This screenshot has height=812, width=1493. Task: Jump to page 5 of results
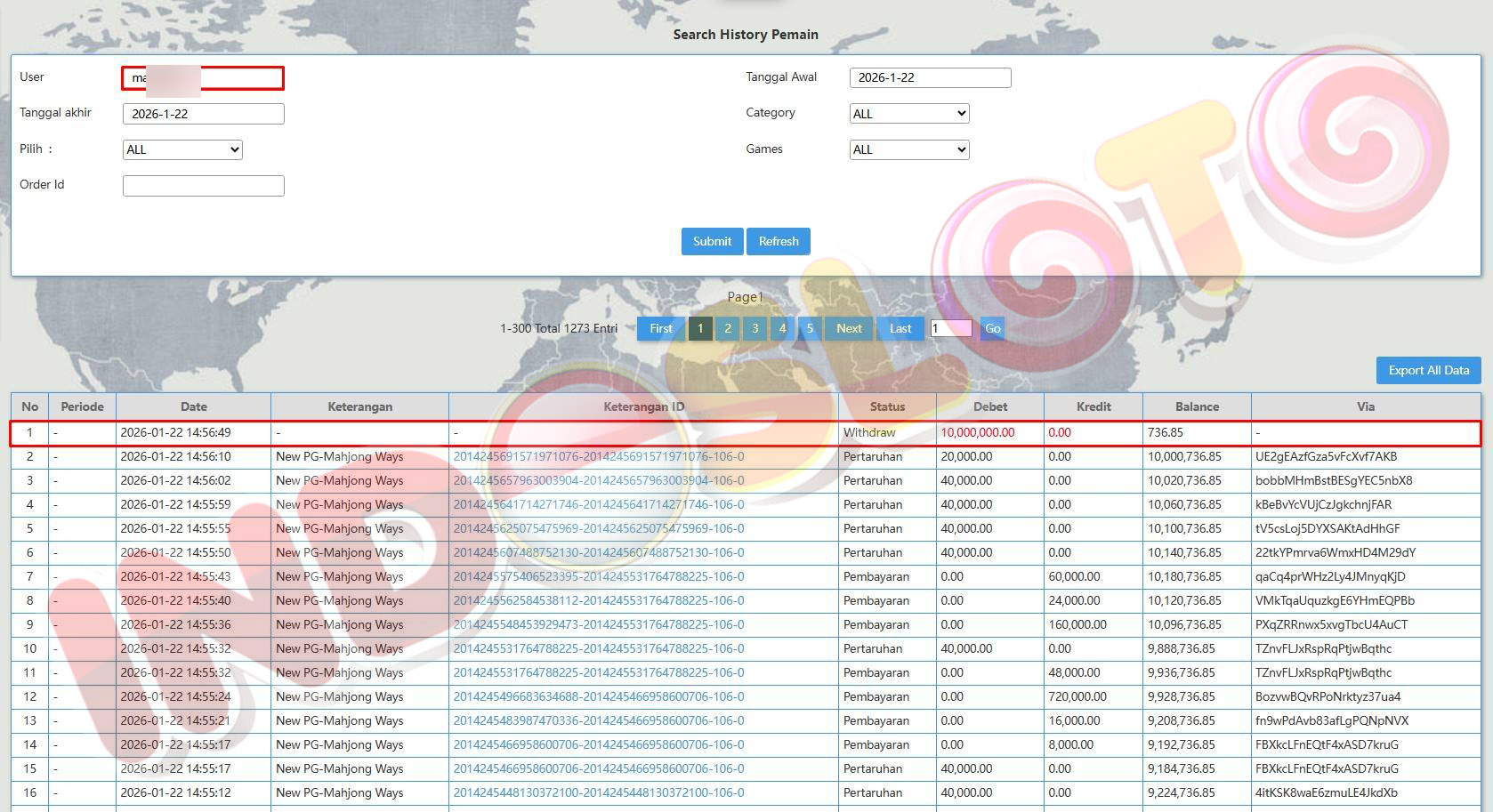coord(810,328)
